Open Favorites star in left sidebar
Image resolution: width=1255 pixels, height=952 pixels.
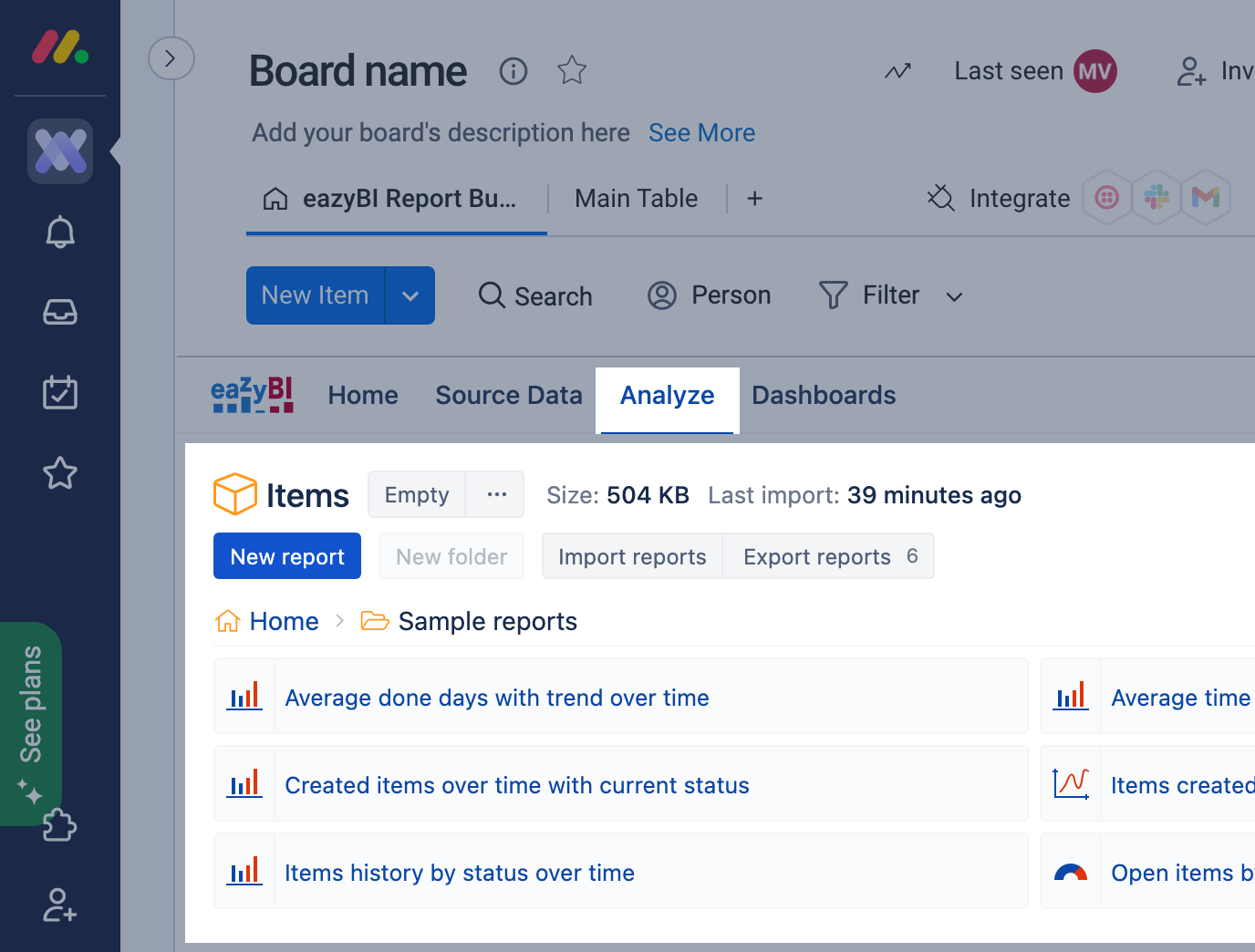point(60,472)
